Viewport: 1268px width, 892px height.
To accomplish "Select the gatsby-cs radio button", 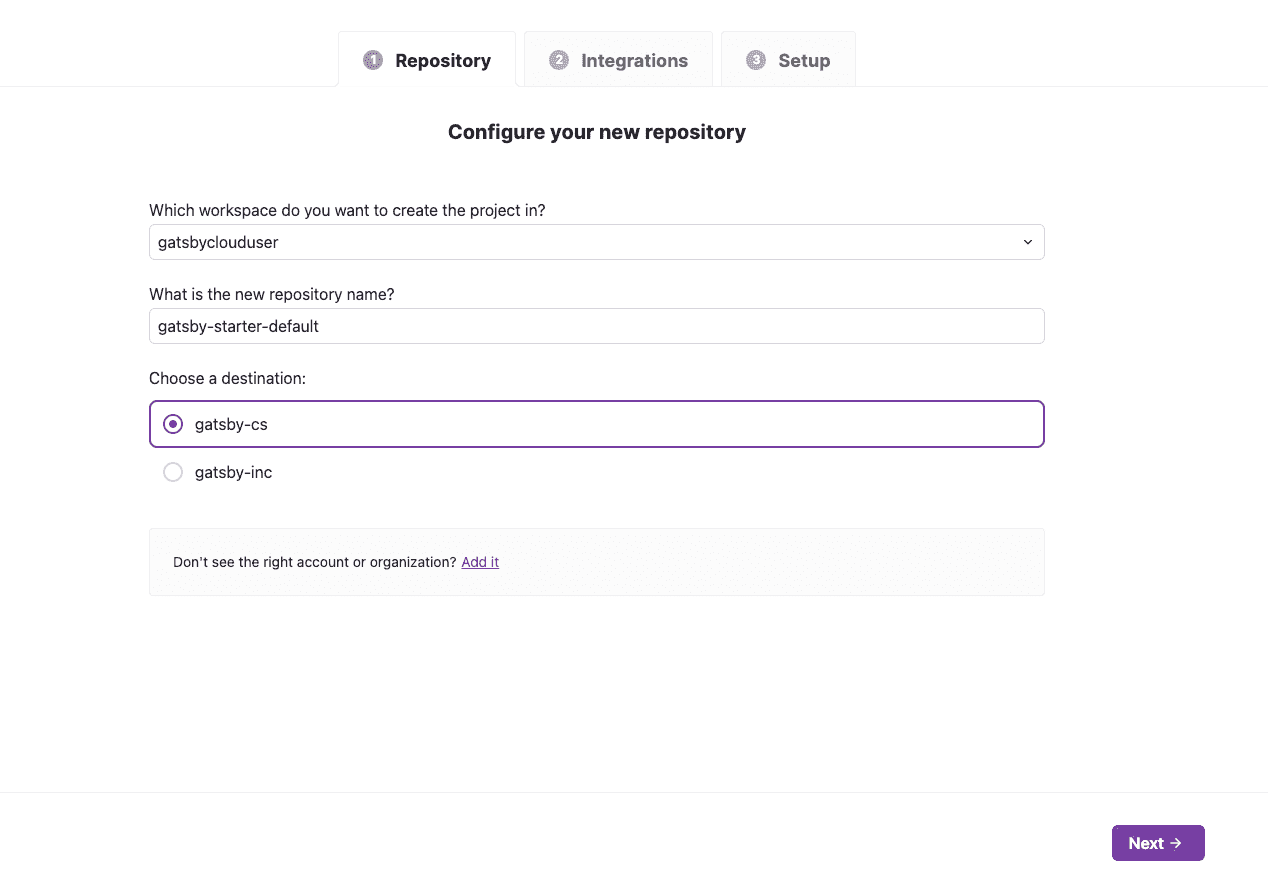I will pos(173,424).
